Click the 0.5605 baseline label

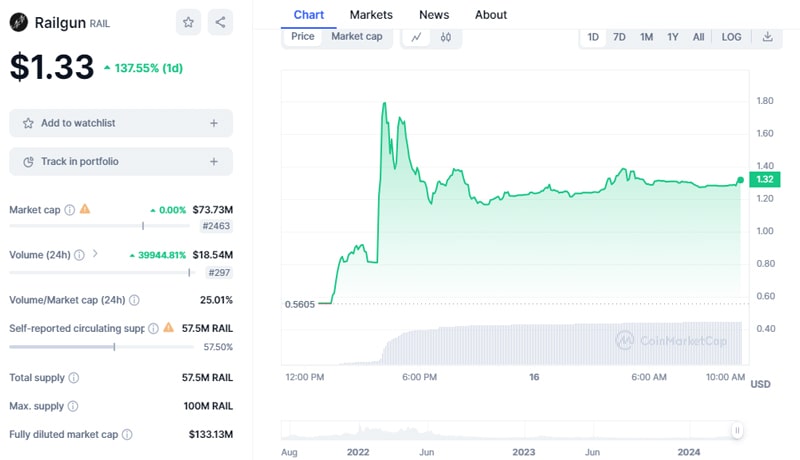point(299,304)
